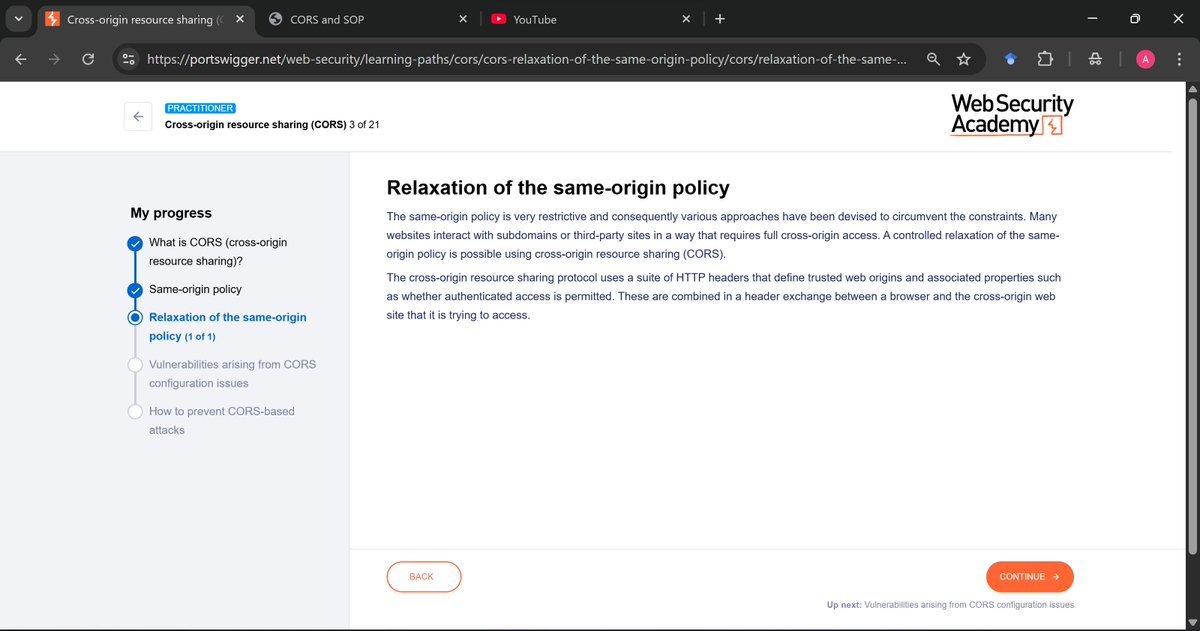Open the Chrome three-dot menu
This screenshot has height=631, width=1200.
[x=1180, y=60]
